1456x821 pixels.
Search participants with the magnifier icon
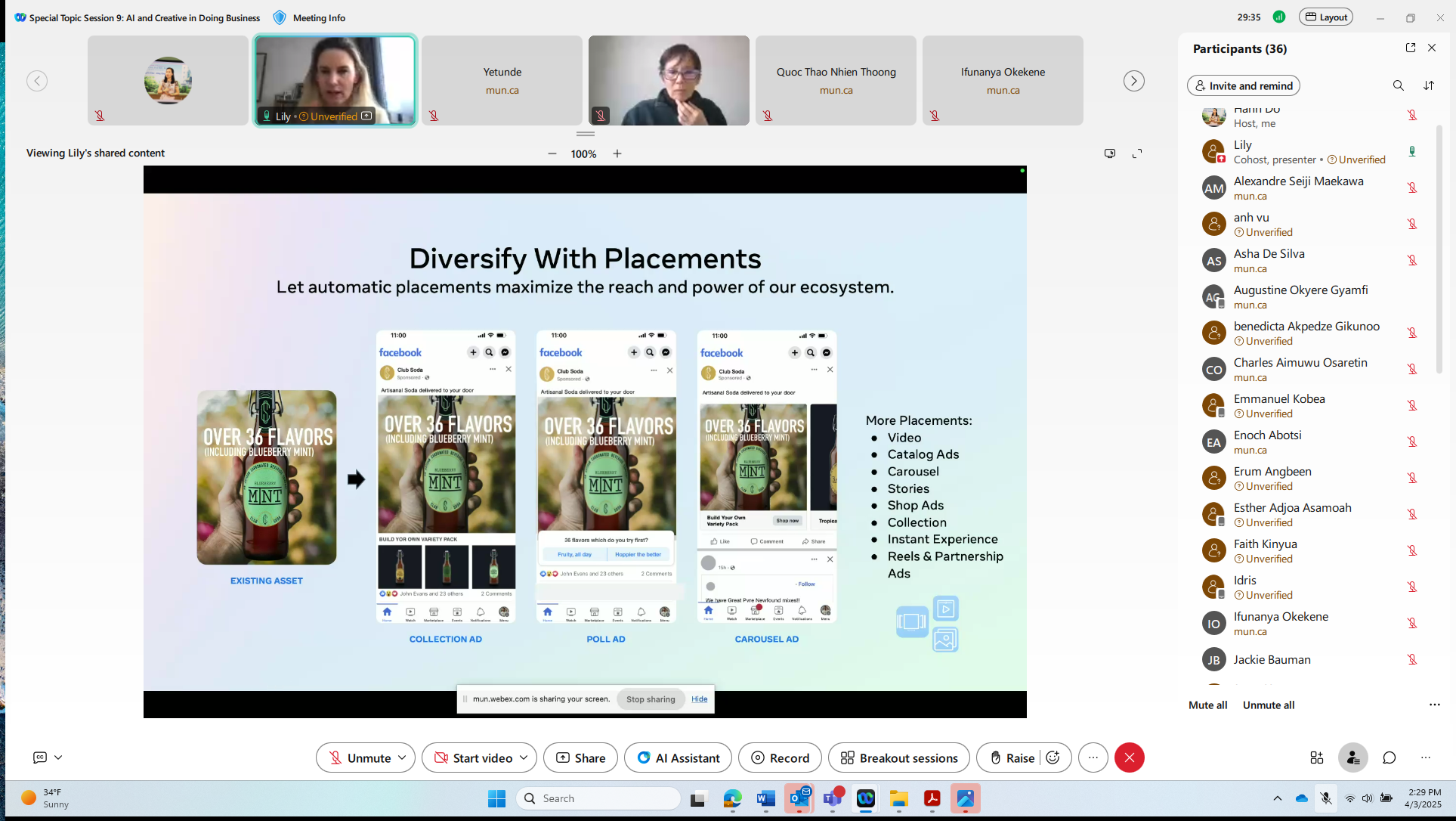[1399, 85]
